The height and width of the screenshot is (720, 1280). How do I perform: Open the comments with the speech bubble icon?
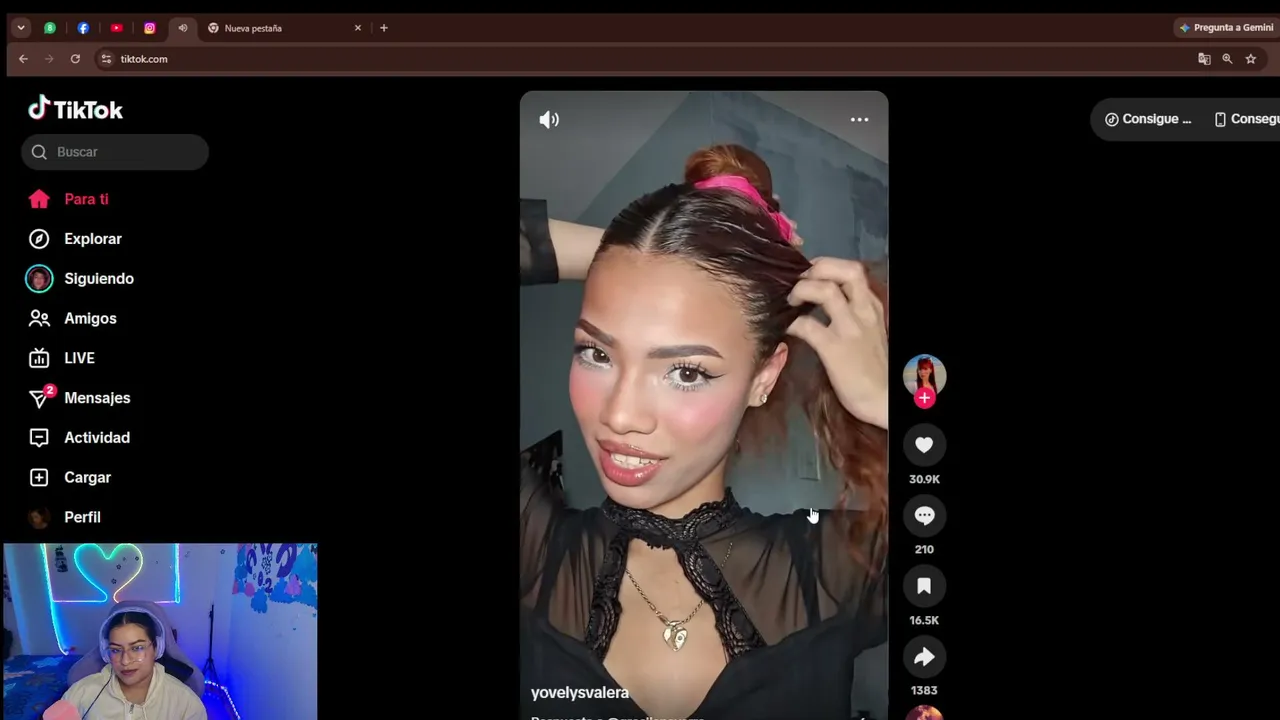(924, 515)
